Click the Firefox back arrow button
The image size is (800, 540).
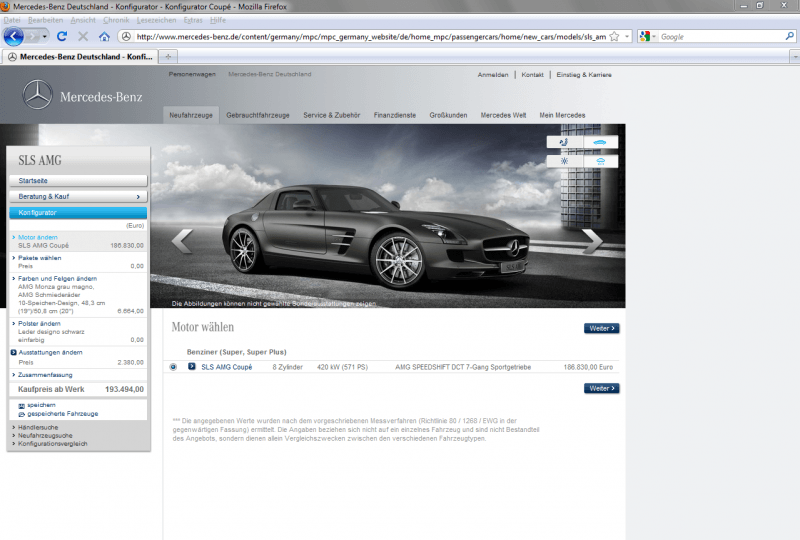pyautogui.click(x=13, y=36)
